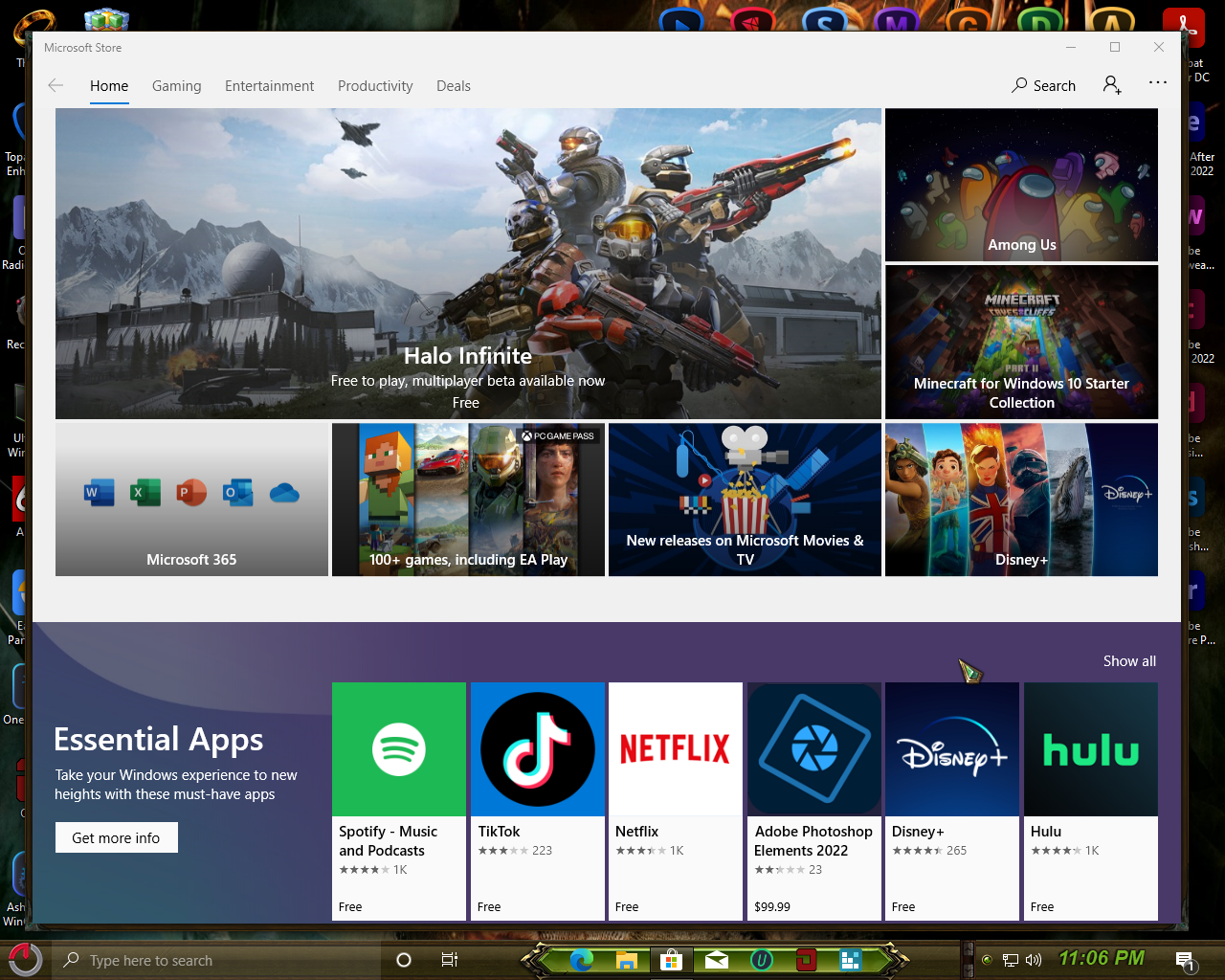Click the Spotify - Music and Podcasts title
Screen dimensions: 1225x980
point(388,841)
